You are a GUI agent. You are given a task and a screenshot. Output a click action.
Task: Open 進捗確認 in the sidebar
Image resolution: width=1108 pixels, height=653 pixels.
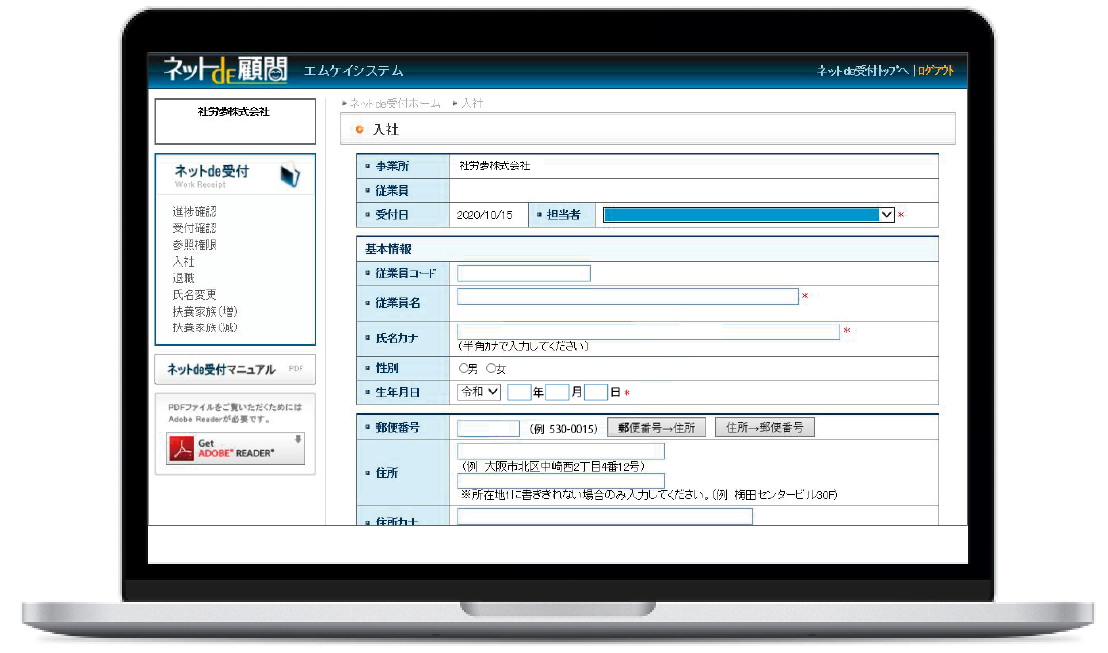[194, 211]
